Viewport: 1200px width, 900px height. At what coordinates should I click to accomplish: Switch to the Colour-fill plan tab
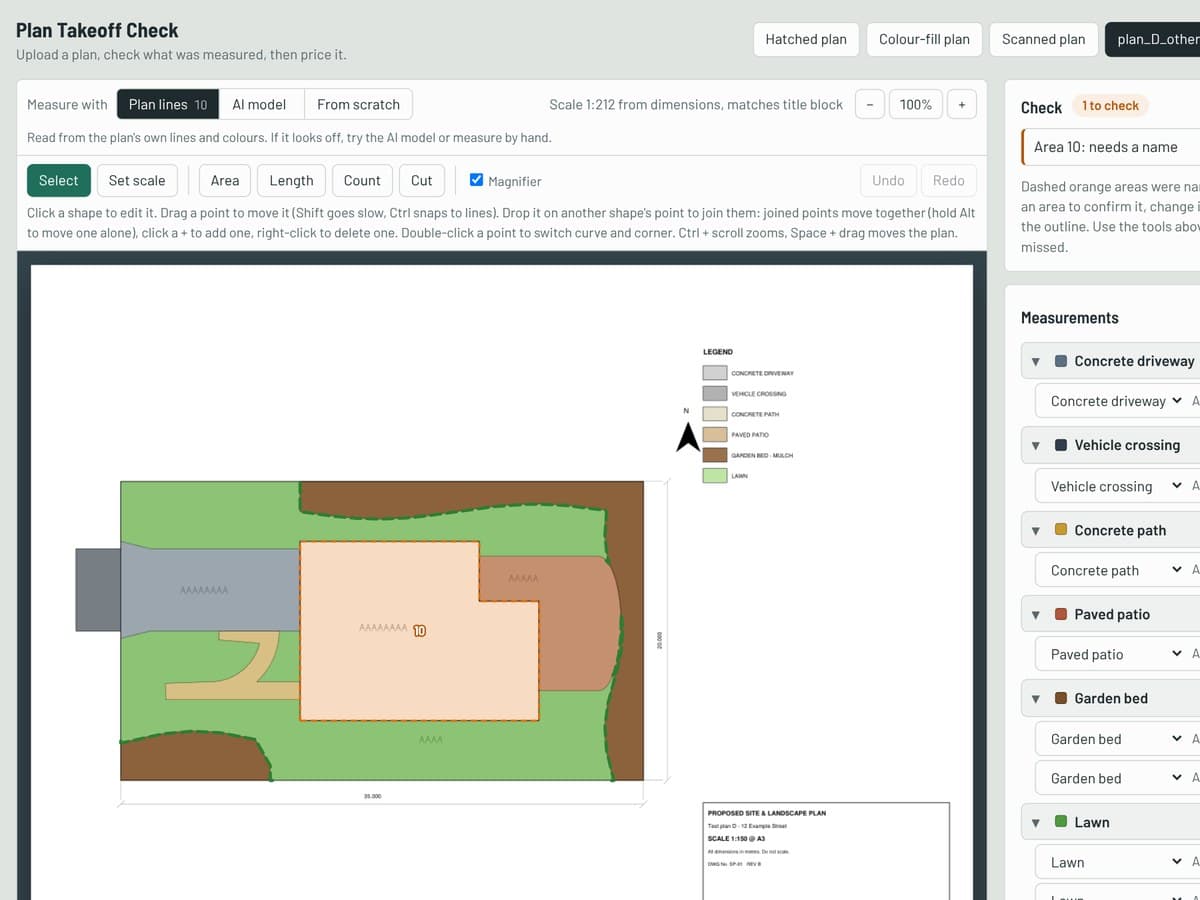[924, 39]
